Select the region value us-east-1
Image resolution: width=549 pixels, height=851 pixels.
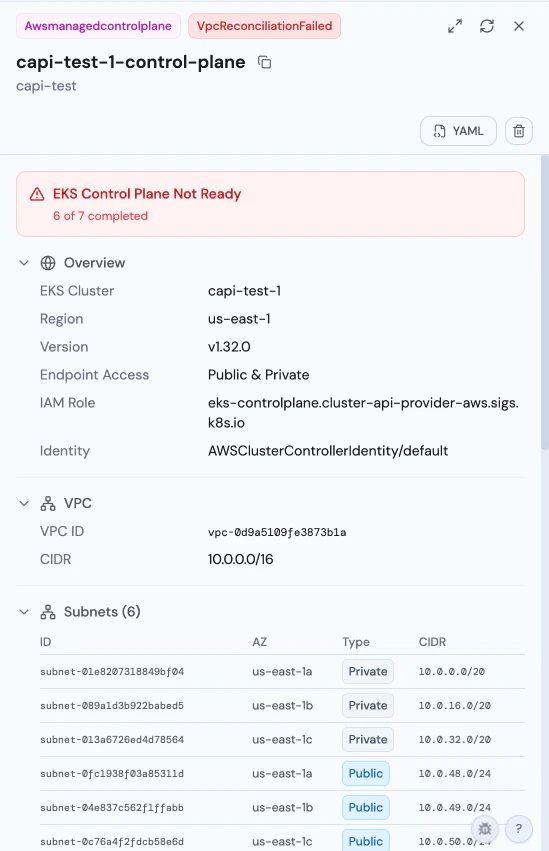[239, 319]
